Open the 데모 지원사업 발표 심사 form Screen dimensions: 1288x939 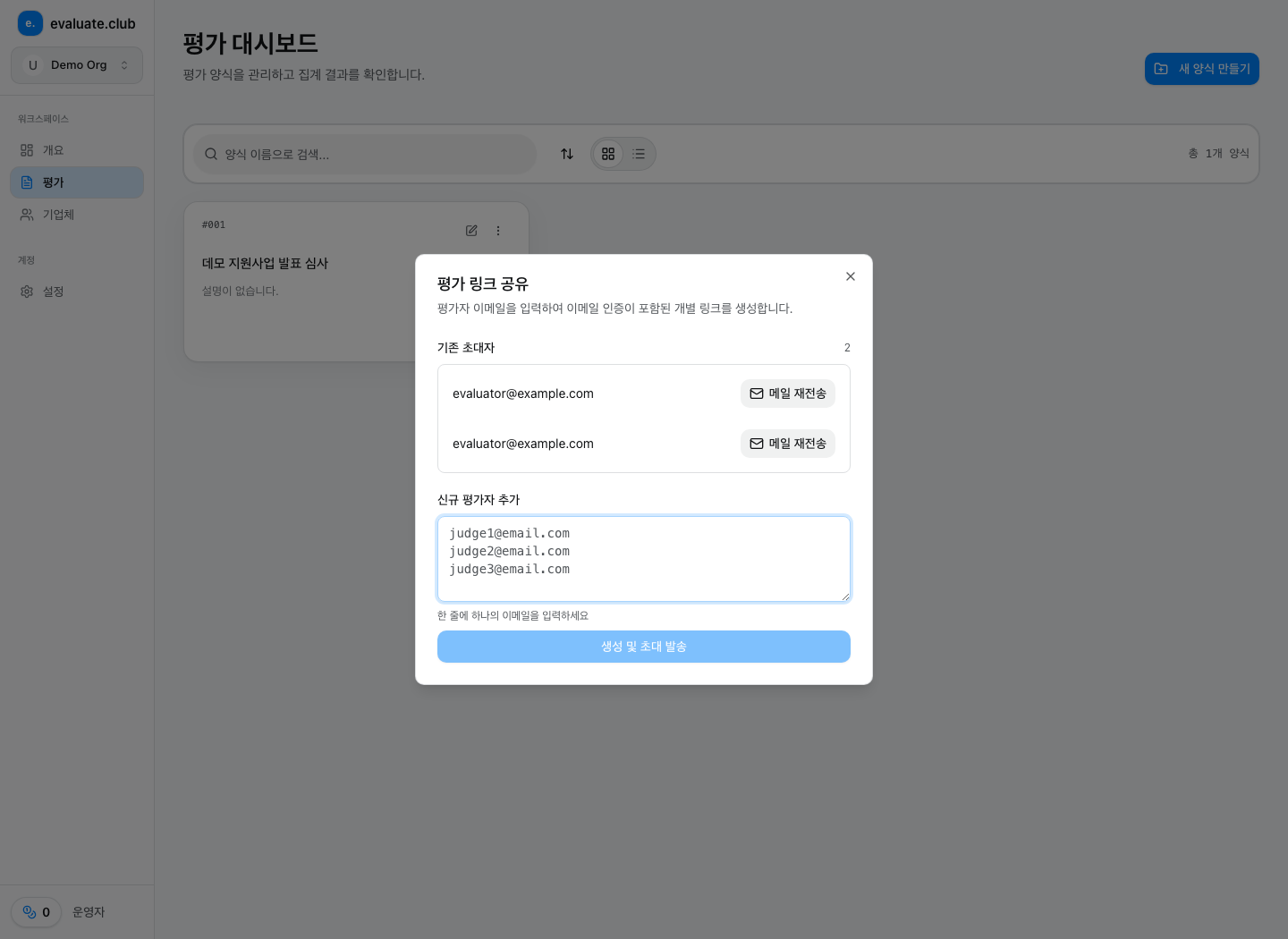(x=265, y=263)
